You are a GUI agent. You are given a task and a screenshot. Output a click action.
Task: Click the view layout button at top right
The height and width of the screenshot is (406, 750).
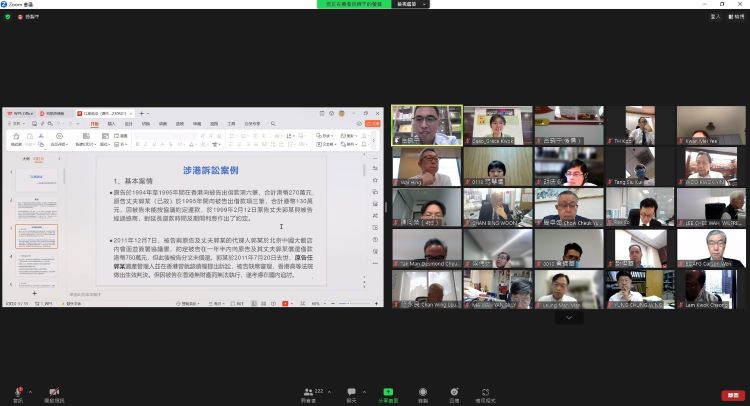point(736,17)
